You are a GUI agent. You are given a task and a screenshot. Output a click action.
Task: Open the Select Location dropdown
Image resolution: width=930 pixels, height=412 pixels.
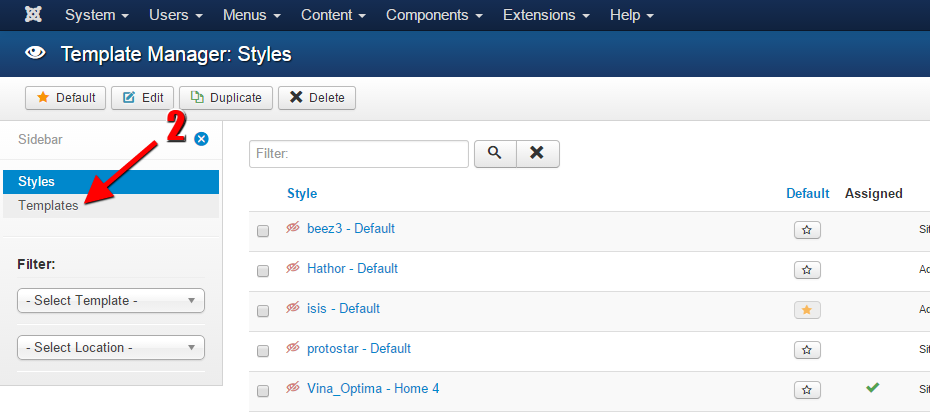click(111, 347)
